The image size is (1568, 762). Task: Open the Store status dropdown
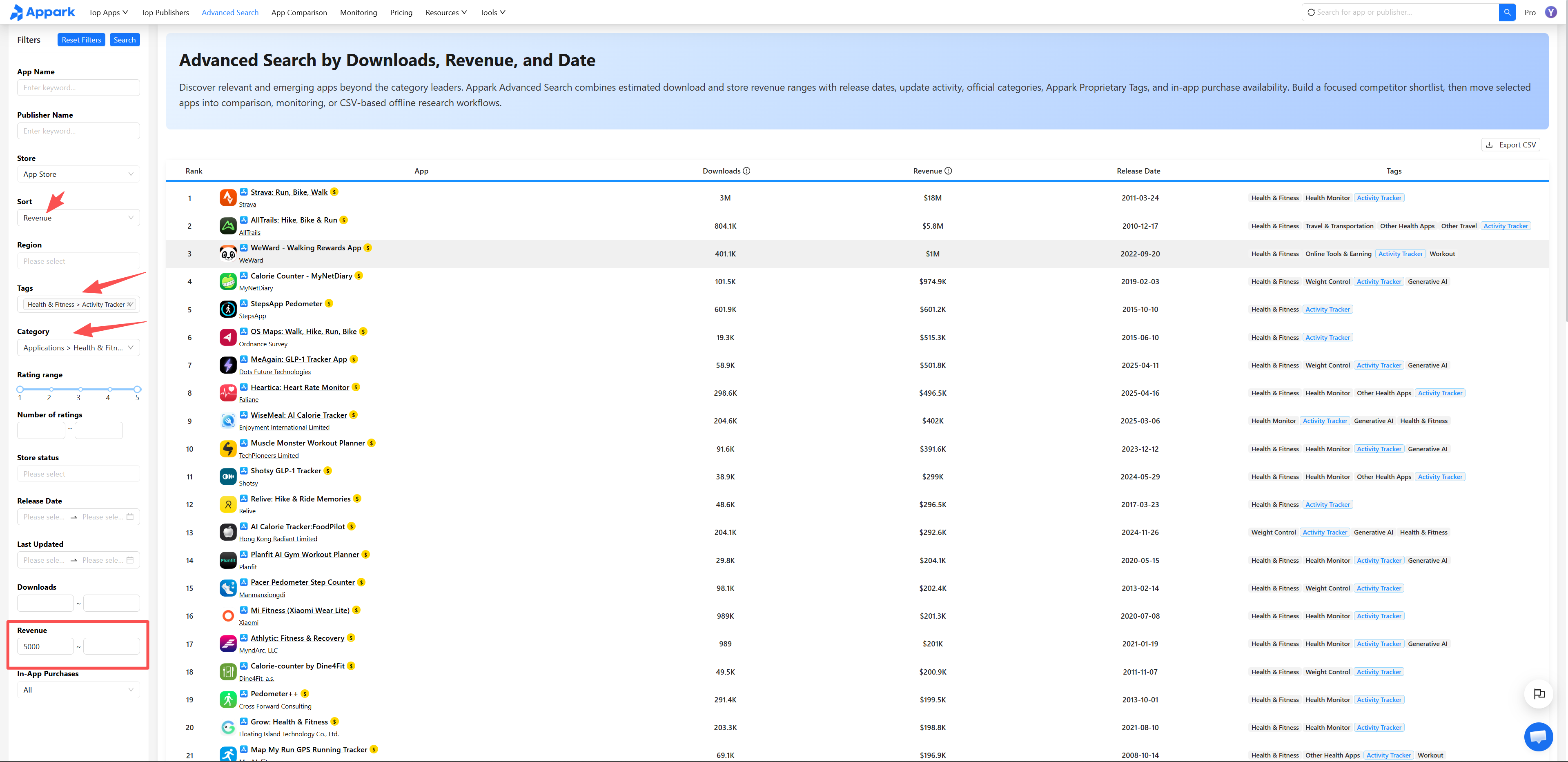(x=78, y=474)
